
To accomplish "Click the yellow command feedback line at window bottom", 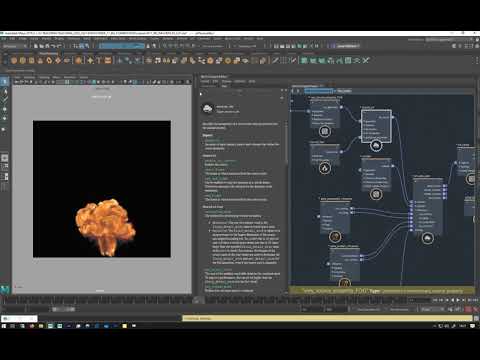I will [x=327, y=318].
